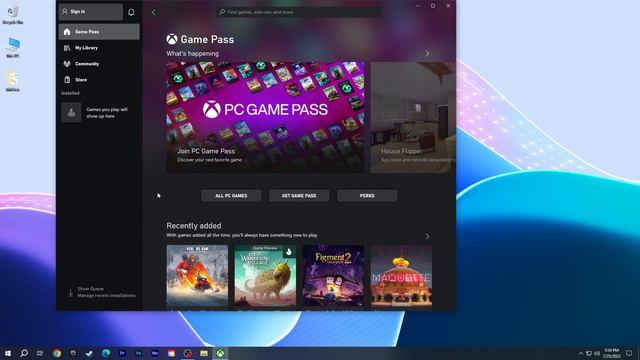Focus the Find games search field
Screen dimensions: 640x360
[299, 12]
